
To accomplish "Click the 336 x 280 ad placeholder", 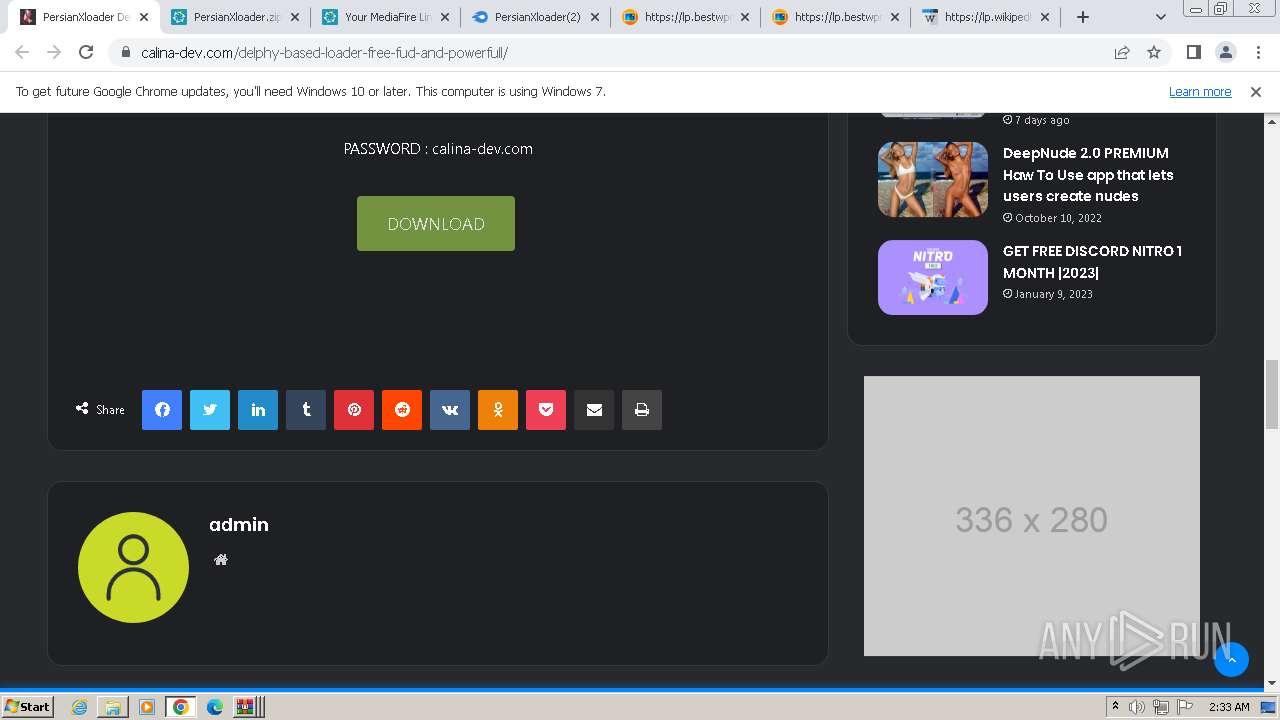I will pos(1031,516).
